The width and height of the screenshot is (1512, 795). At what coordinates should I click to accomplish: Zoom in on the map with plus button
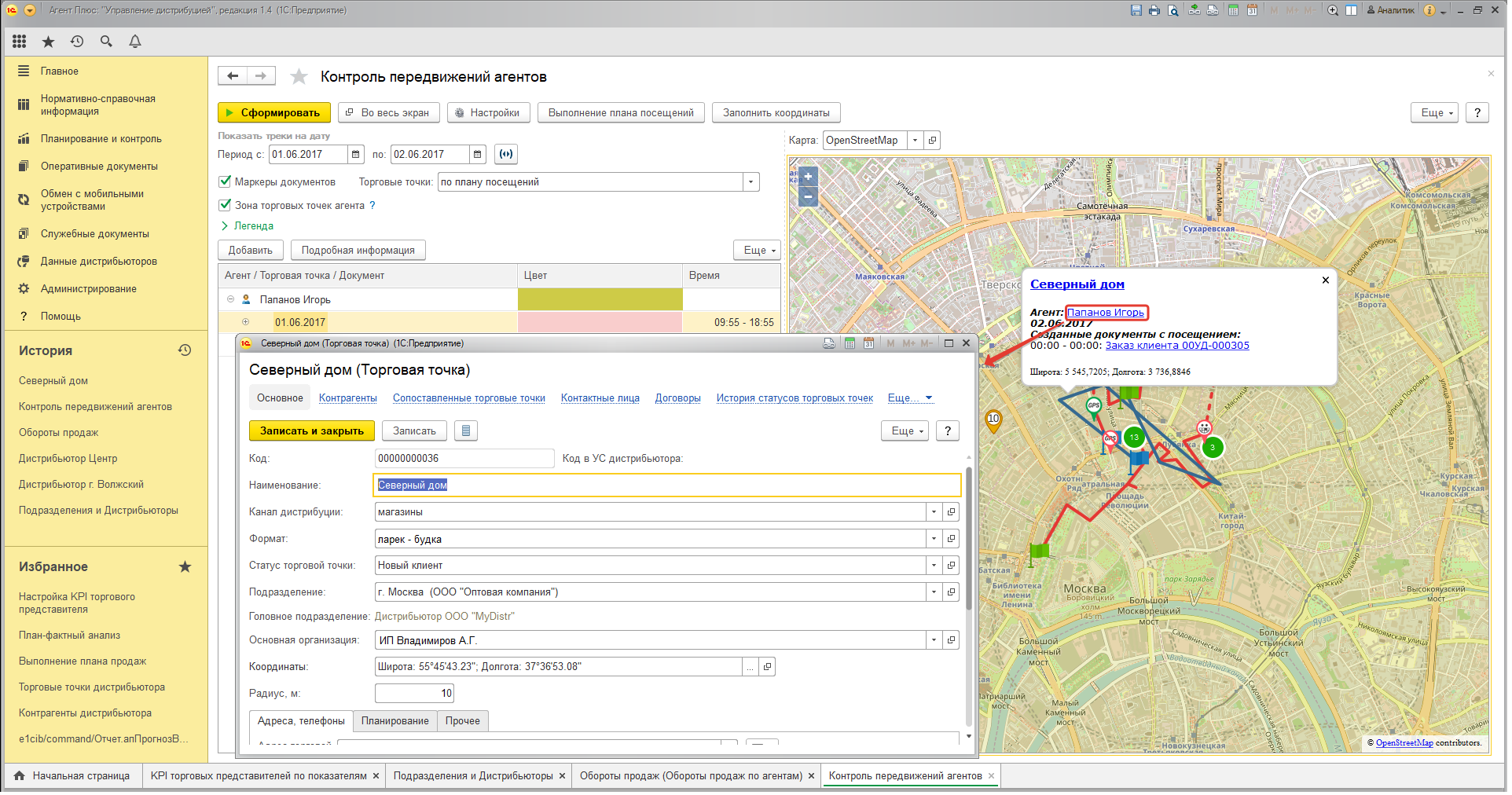pyautogui.click(x=808, y=176)
